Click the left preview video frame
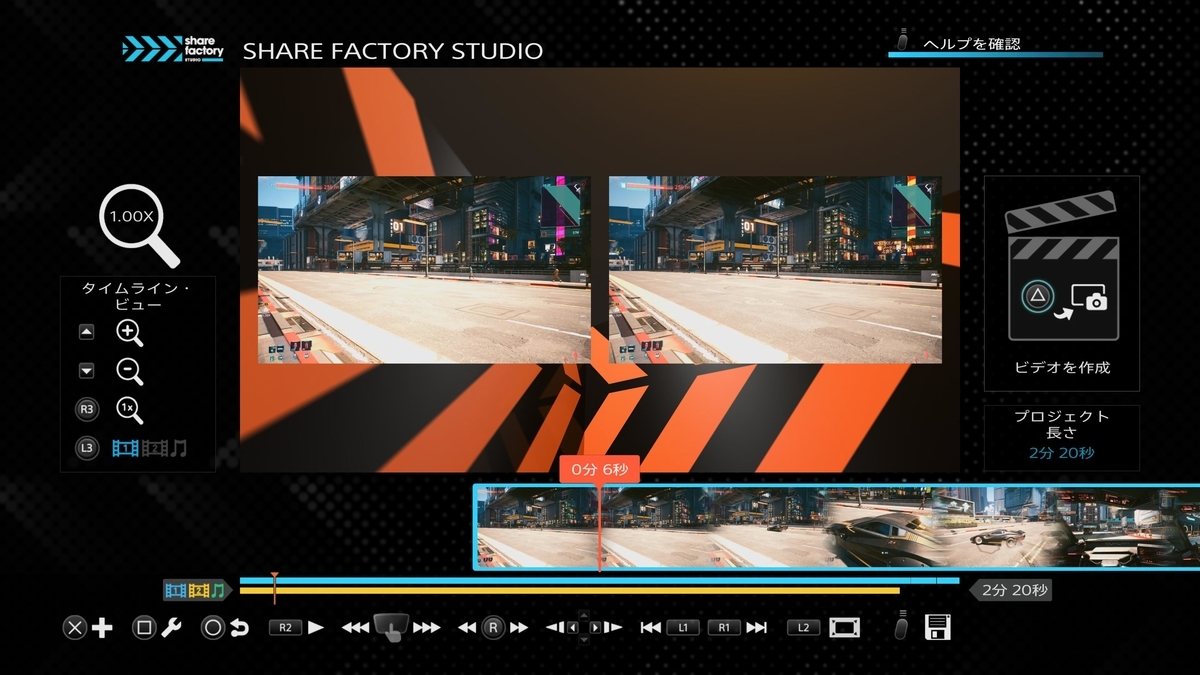1200x675 pixels. [424, 270]
